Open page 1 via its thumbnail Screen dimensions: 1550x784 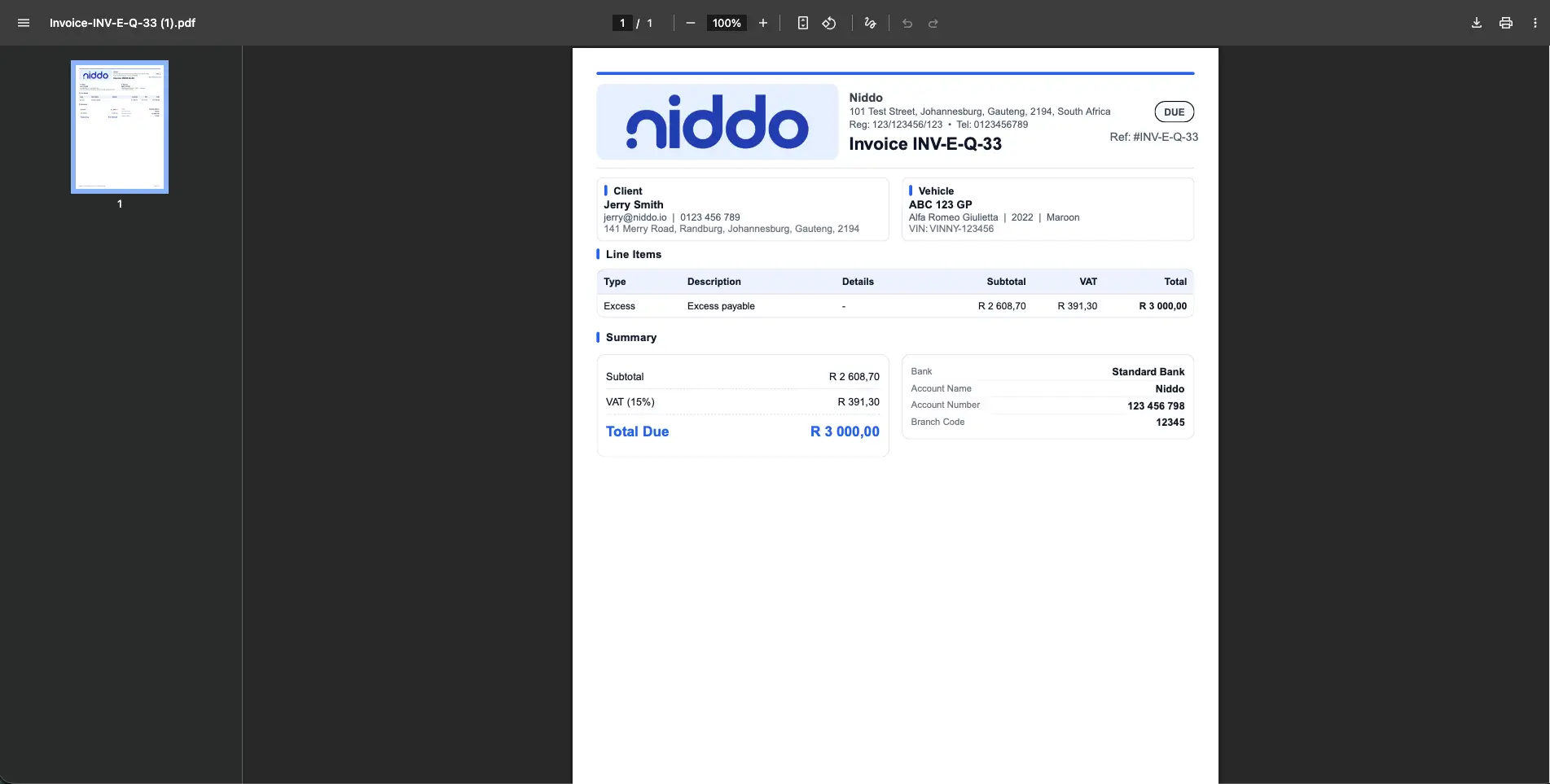(x=119, y=127)
